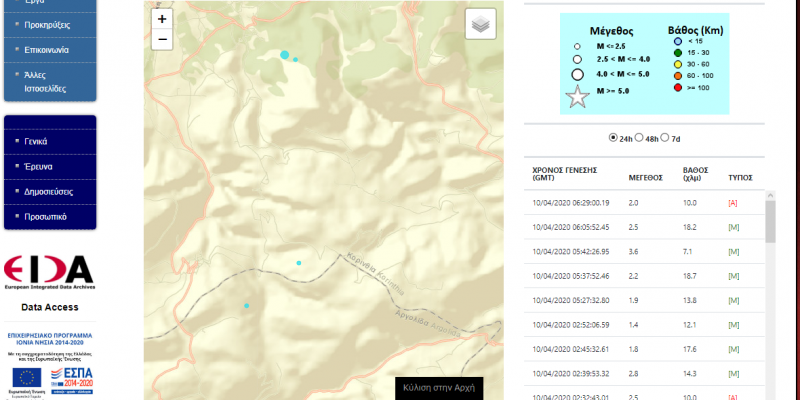
Task: Open the map layers selector
Action: coord(480,24)
